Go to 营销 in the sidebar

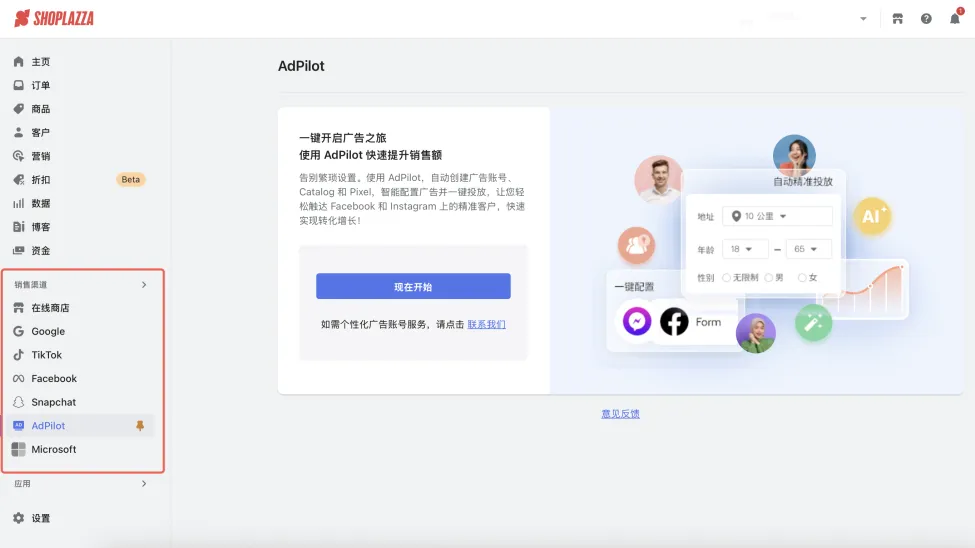tap(41, 156)
